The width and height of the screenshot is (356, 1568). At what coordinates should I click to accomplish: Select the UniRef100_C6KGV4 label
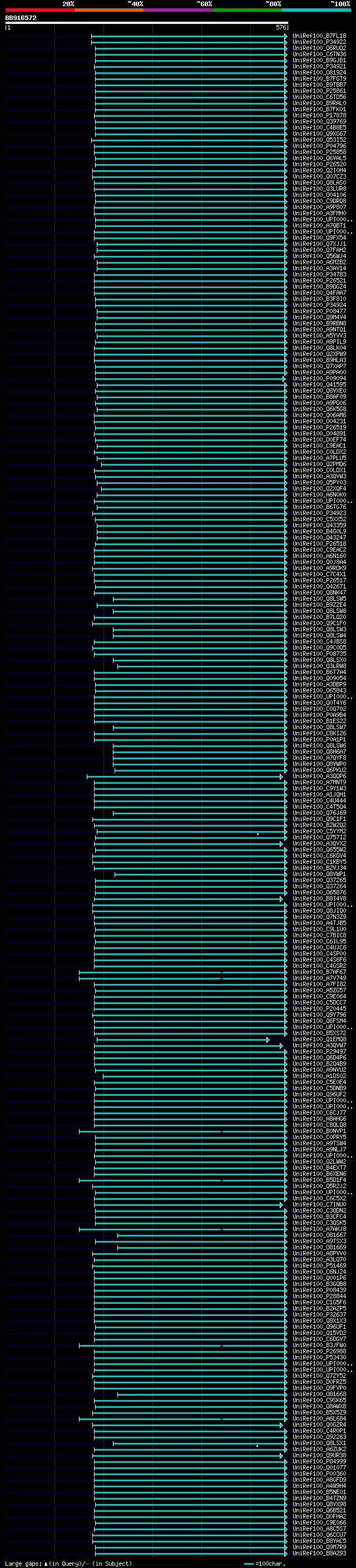tap(319, 856)
